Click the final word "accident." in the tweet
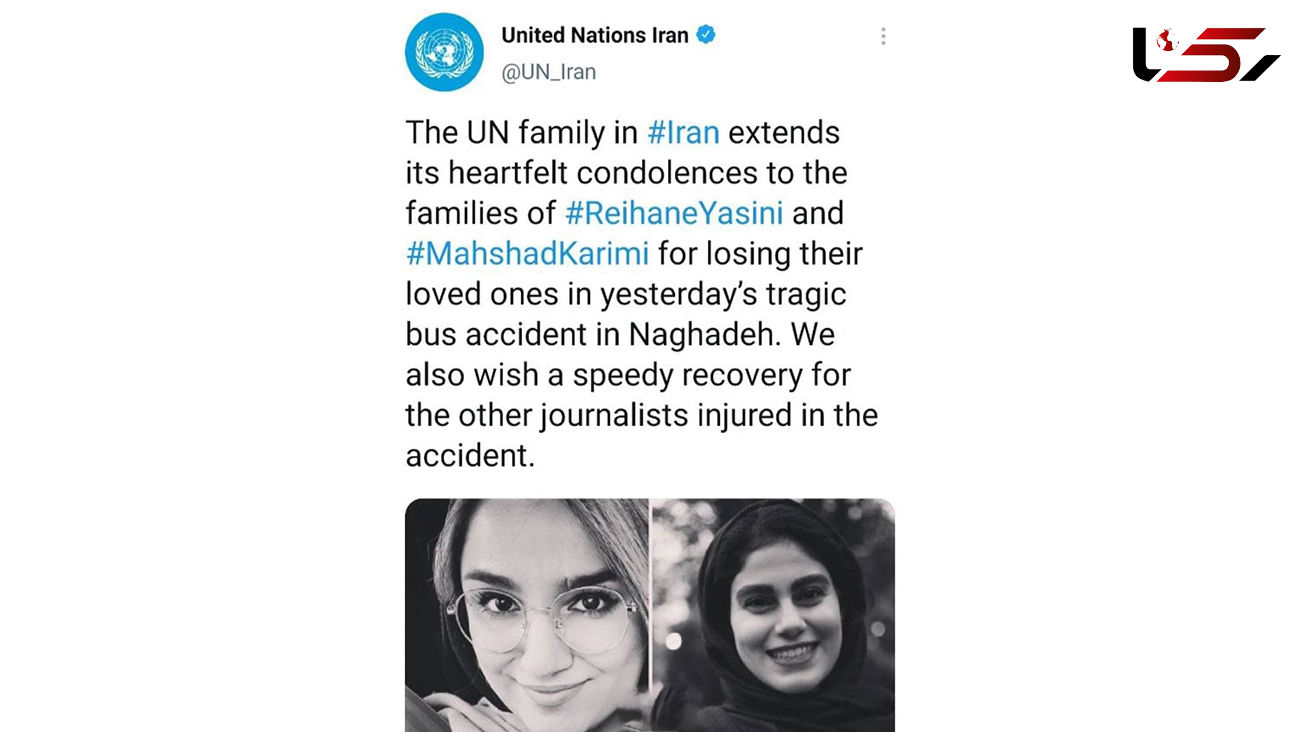Viewport: 1300px width, 732px height. 469,455
